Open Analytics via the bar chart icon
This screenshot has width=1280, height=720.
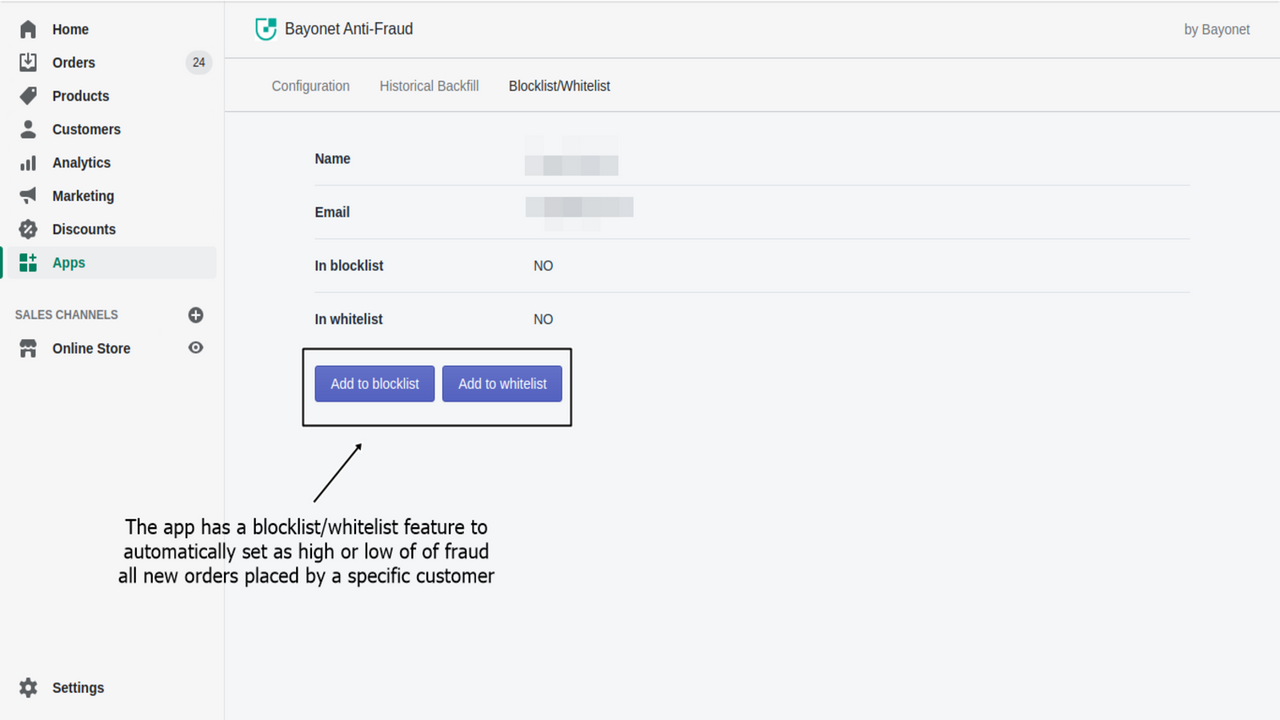coord(27,162)
